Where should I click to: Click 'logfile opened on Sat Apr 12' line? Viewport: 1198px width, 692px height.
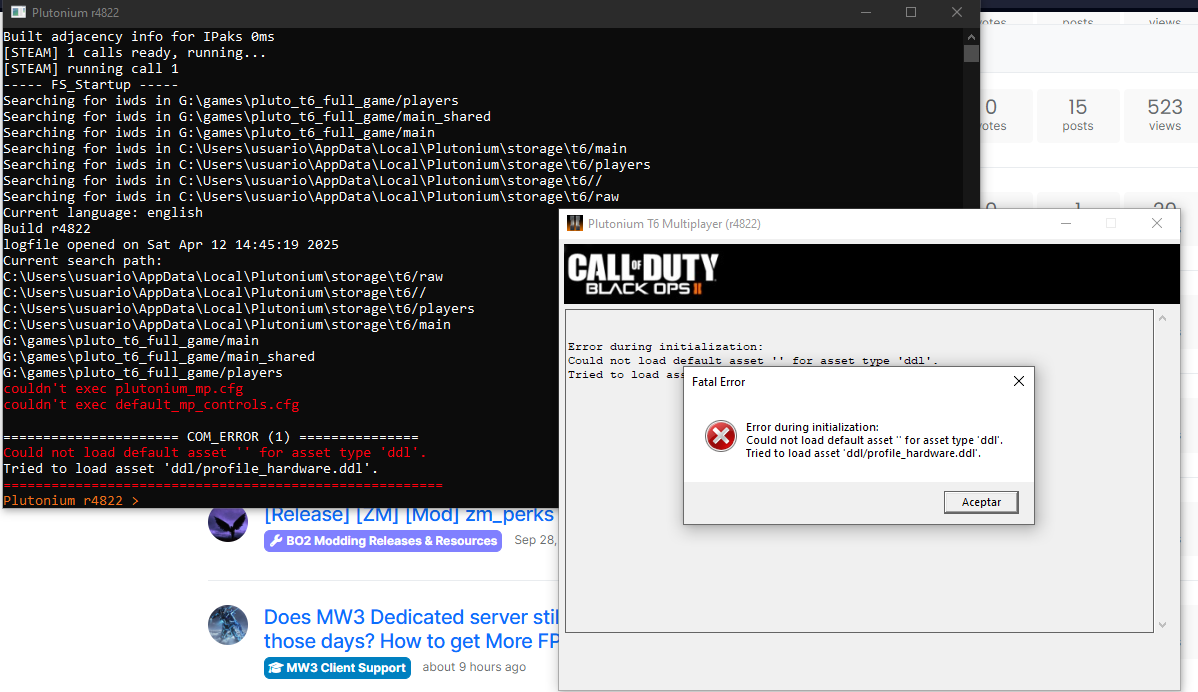click(171, 244)
